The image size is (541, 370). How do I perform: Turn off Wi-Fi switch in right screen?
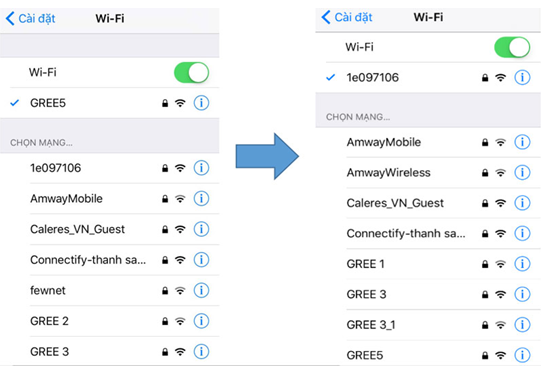point(512,47)
